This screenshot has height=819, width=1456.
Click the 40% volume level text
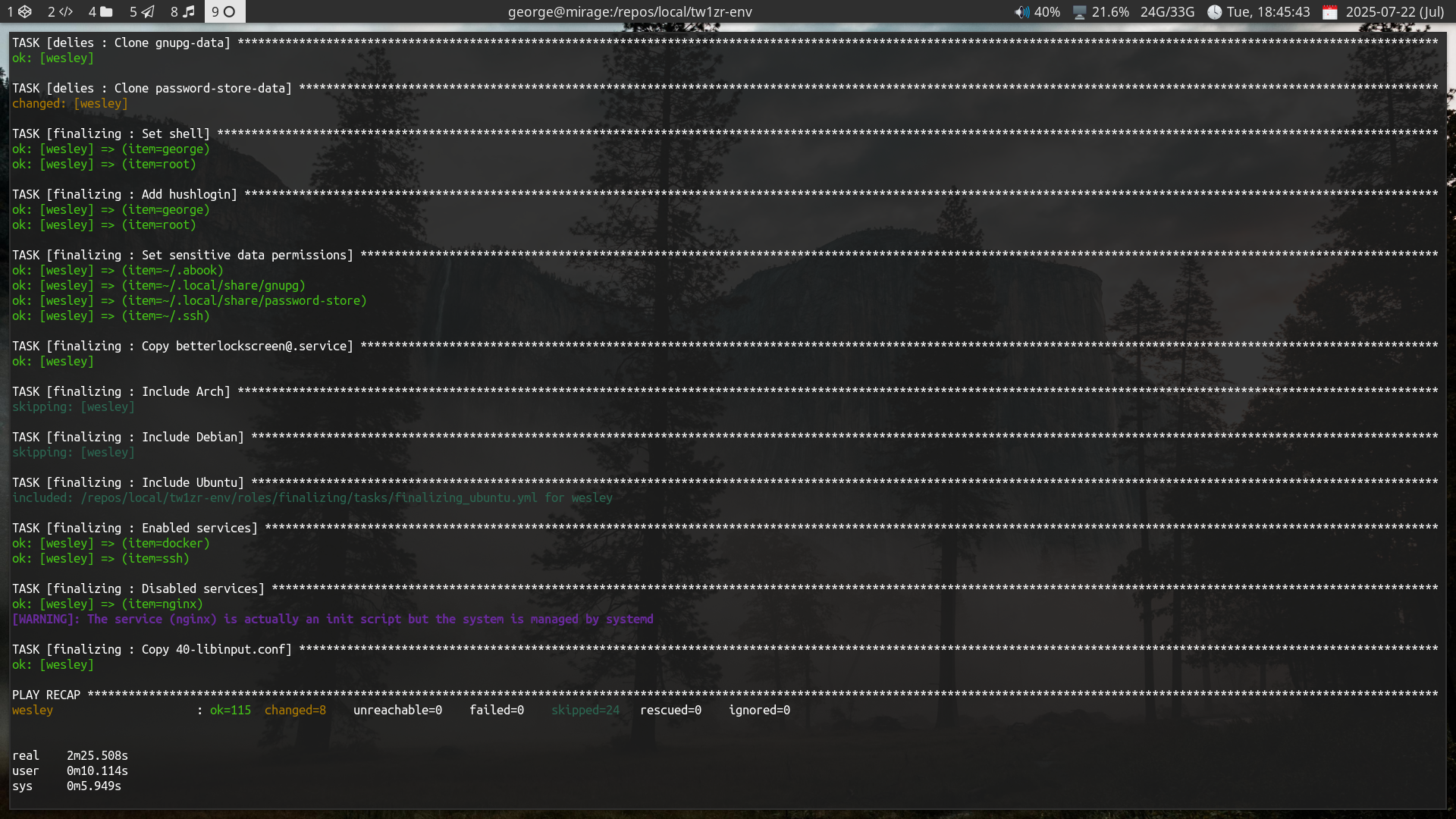[1047, 12]
